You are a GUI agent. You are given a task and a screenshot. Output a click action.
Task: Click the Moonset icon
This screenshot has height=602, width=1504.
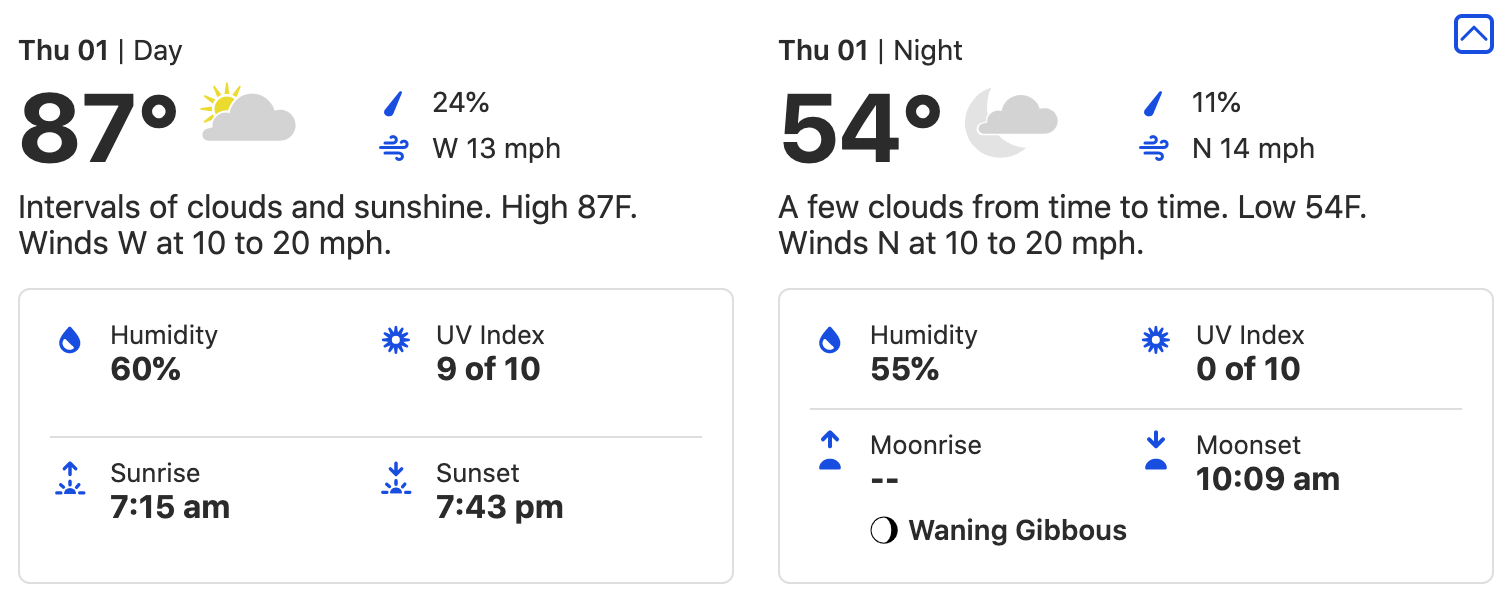click(x=1156, y=452)
